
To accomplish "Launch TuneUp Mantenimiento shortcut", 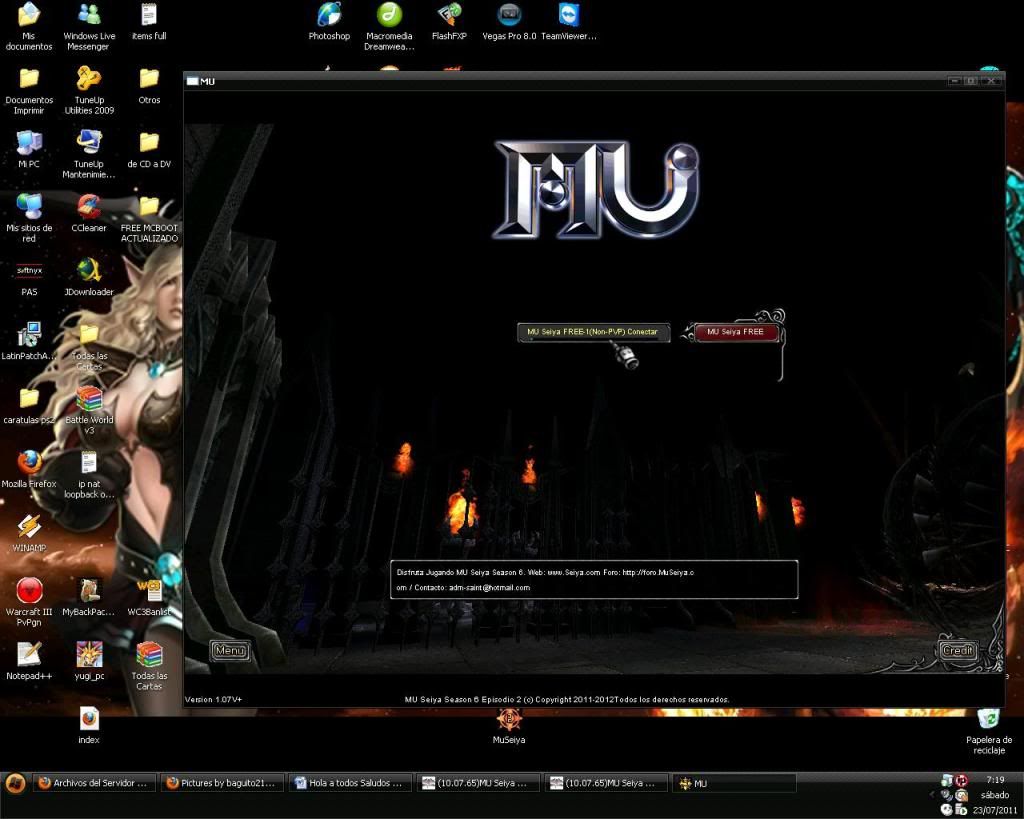I will (89, 155).
